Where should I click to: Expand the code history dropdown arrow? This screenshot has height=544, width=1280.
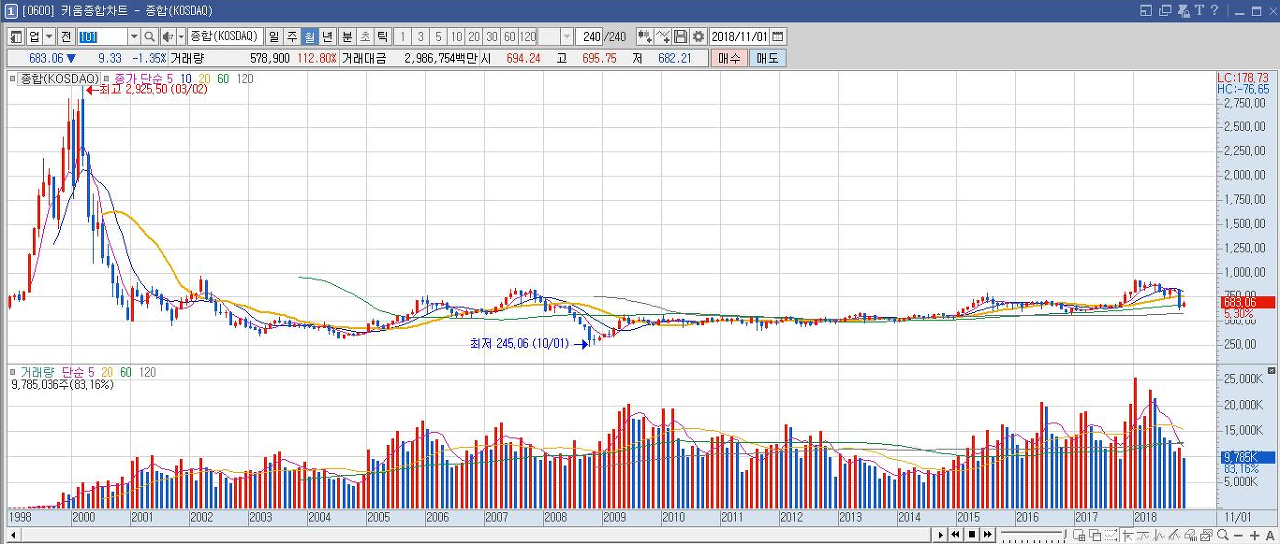(134, 37)
